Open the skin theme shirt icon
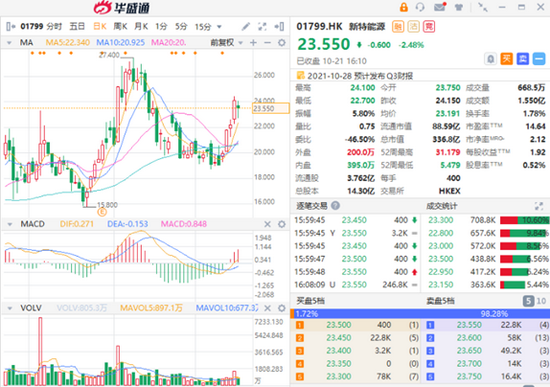Image resolution: width=550 pixels, height=387 pixels. tap(459, 7)
